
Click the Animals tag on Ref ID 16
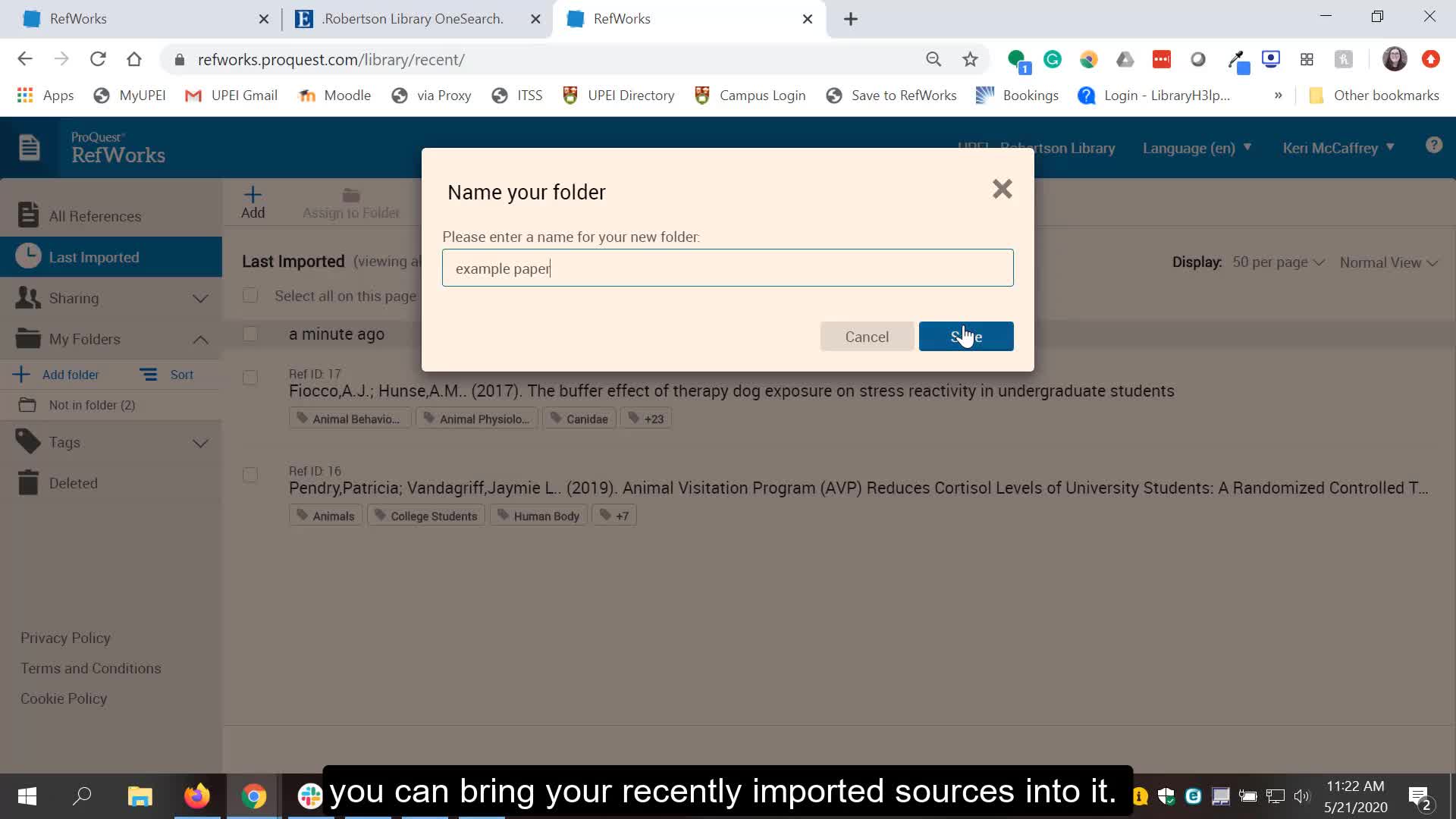(x=325, y=515)
